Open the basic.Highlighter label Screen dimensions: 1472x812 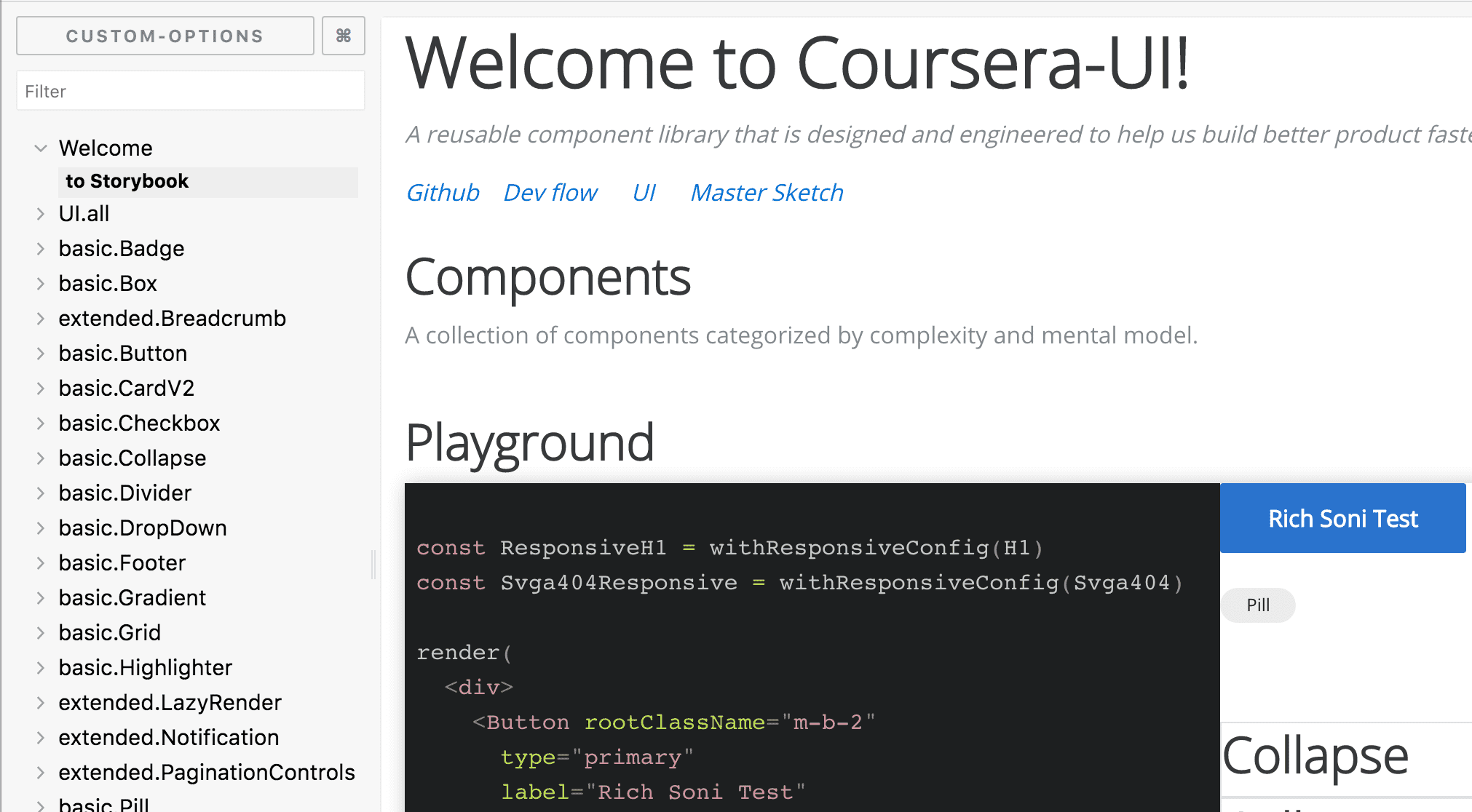[146, 668]
